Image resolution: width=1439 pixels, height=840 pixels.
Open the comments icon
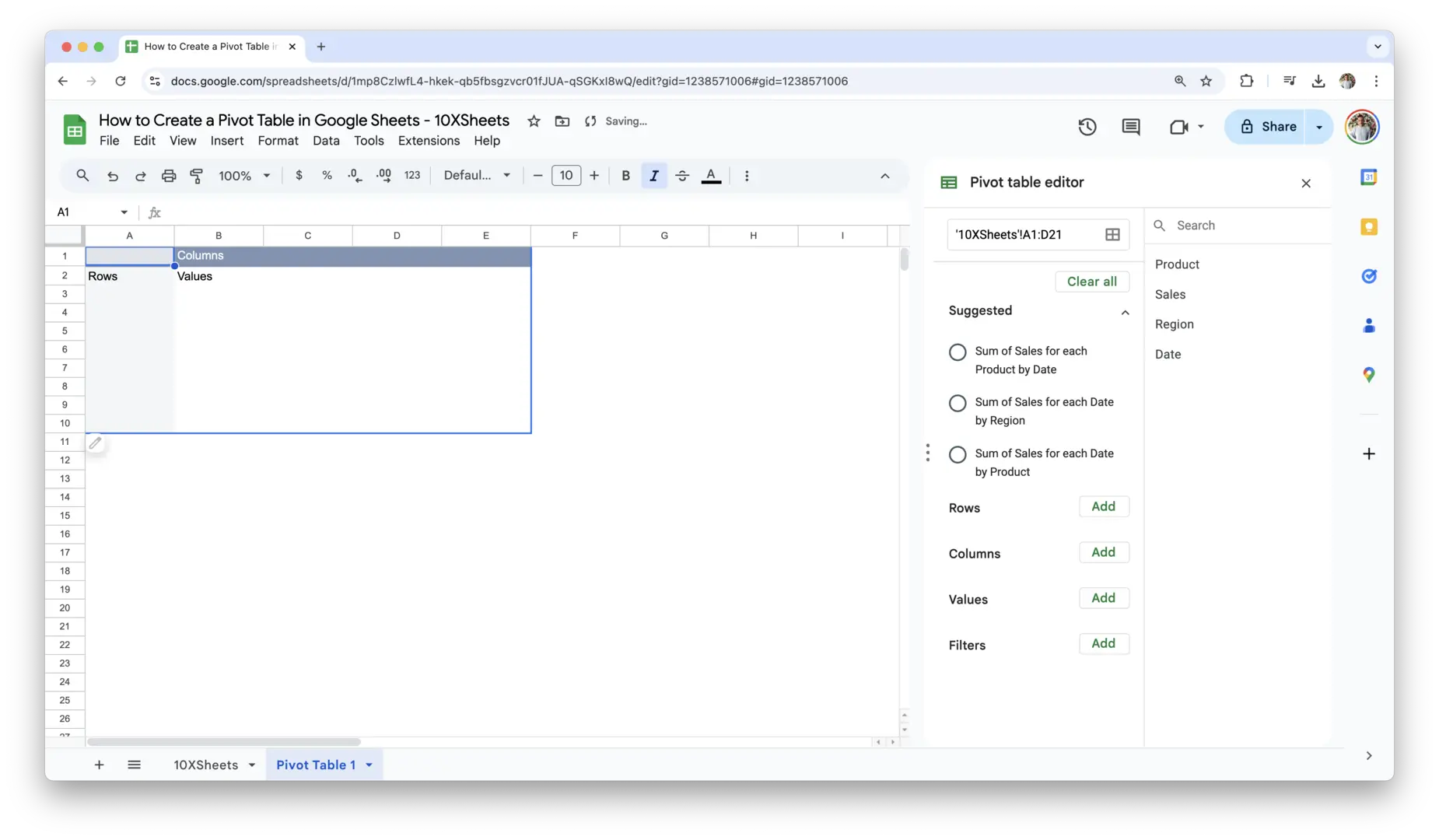point(1130,127)
